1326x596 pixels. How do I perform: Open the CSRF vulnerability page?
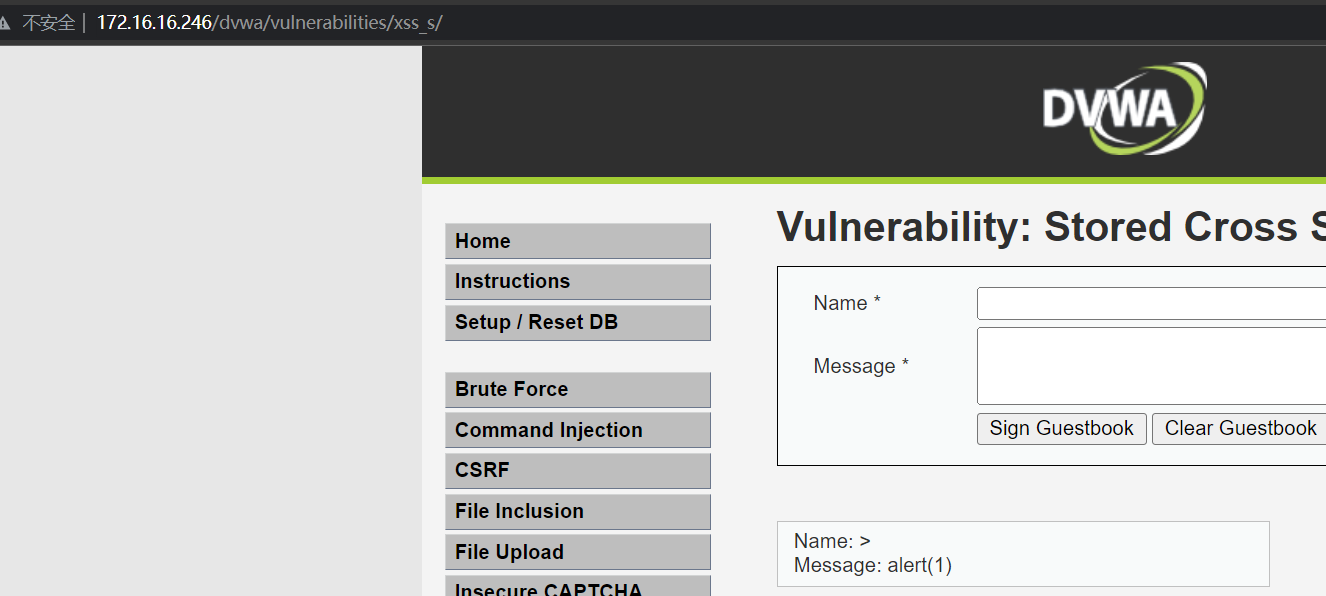(578, 471)
